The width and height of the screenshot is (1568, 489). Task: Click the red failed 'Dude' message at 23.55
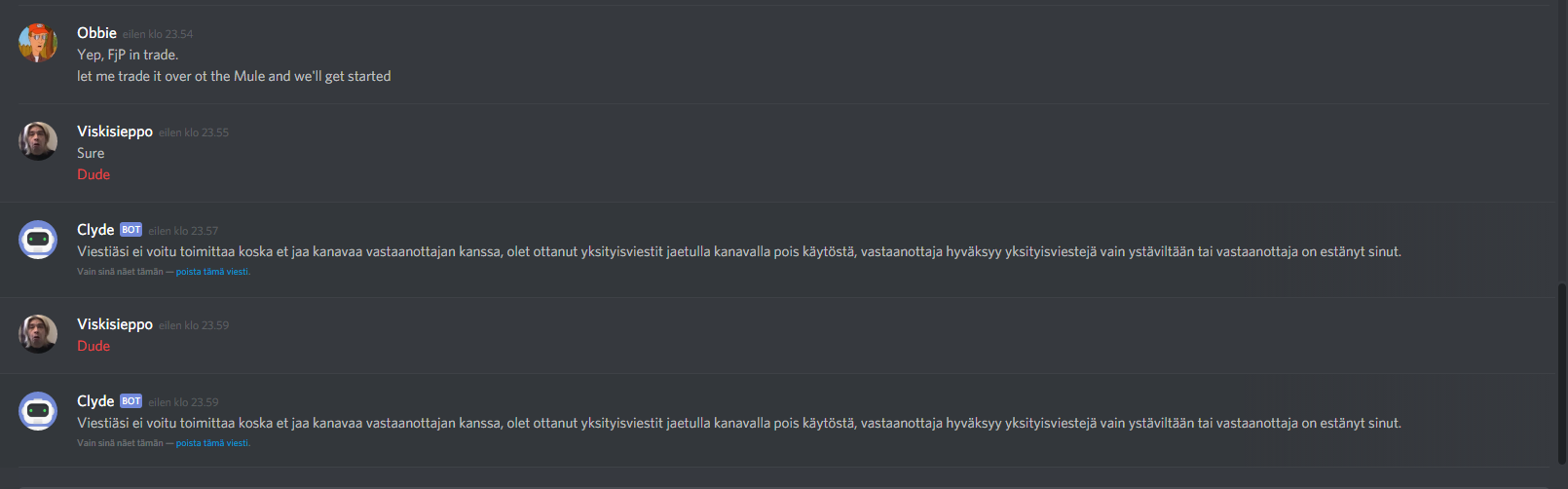coord(93,174)
